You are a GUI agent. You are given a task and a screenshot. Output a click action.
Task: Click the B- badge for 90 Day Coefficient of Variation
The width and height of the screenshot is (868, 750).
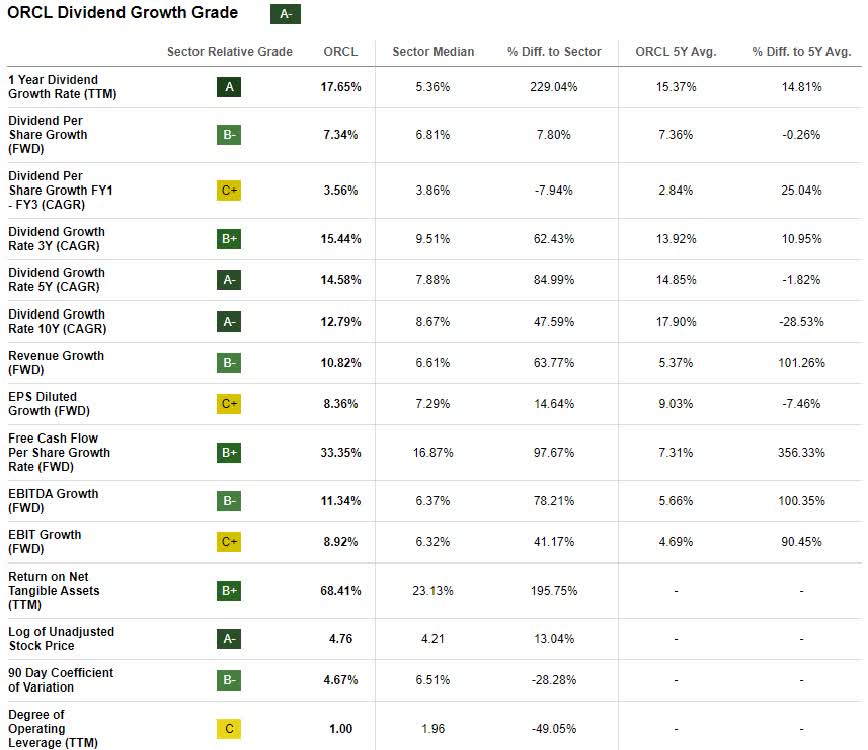[x=229, y=680]
